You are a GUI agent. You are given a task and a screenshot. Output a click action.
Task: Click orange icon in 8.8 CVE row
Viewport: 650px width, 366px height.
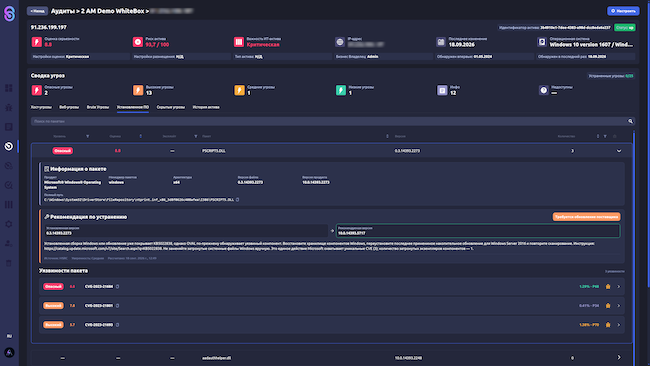click(x=608, y=287)
